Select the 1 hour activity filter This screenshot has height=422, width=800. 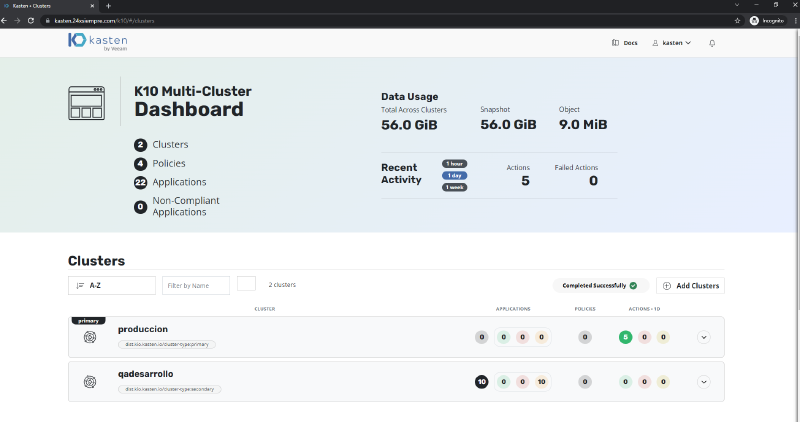point(455,164)
